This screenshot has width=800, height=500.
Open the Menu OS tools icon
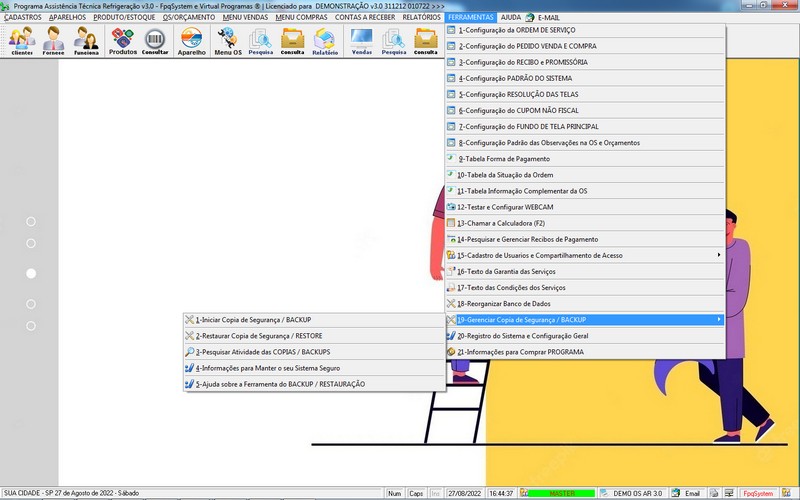point(228,41)
